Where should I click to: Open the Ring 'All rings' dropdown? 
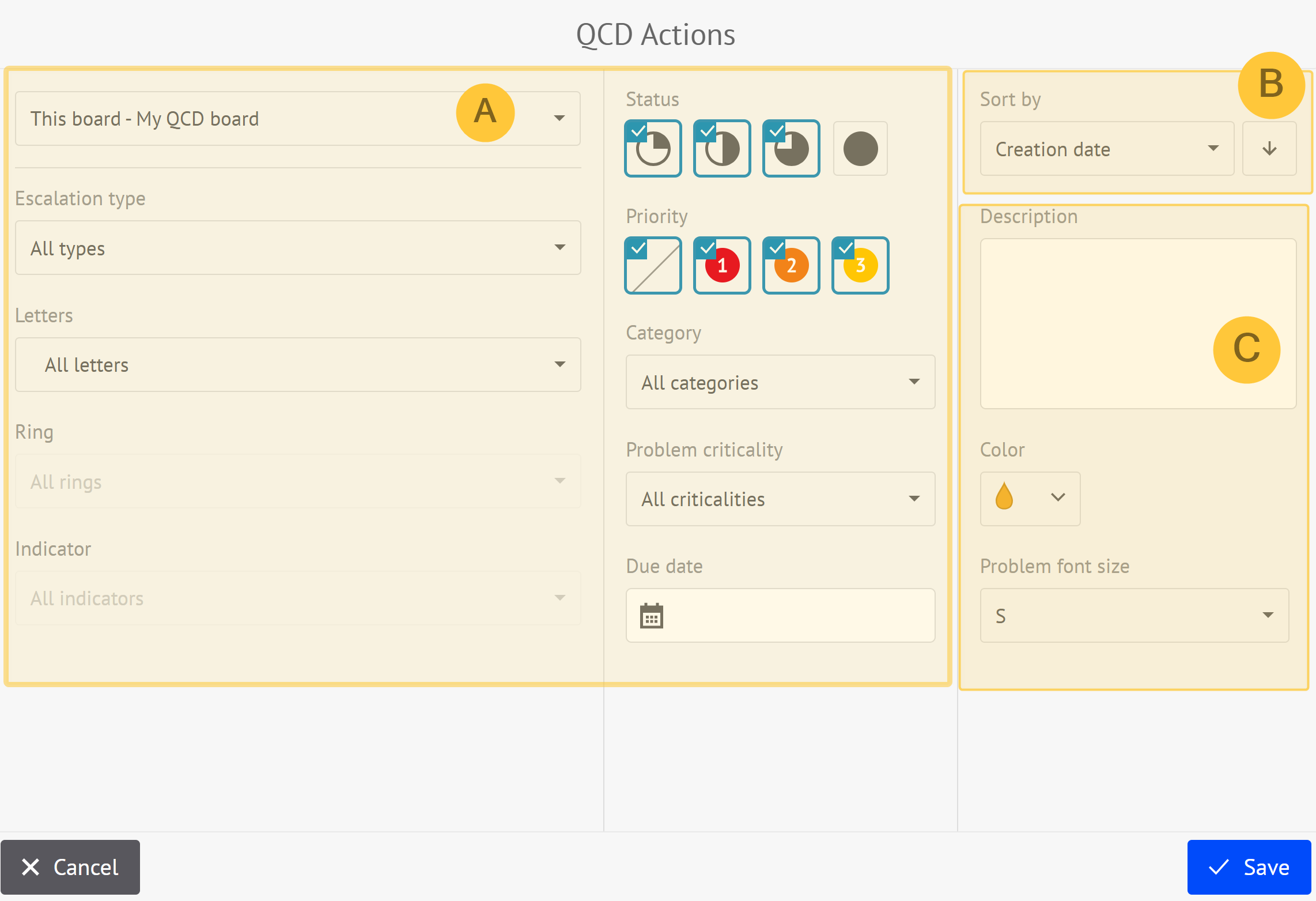(298, 481)
